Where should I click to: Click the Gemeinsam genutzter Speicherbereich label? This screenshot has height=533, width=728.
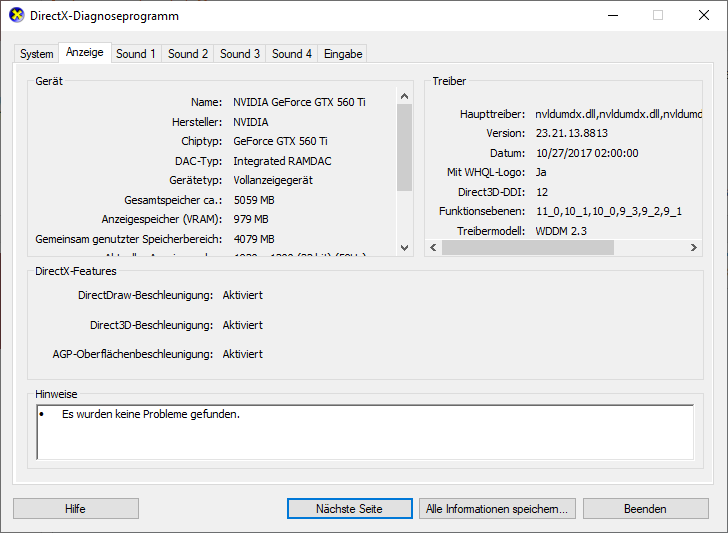point(129,239)
